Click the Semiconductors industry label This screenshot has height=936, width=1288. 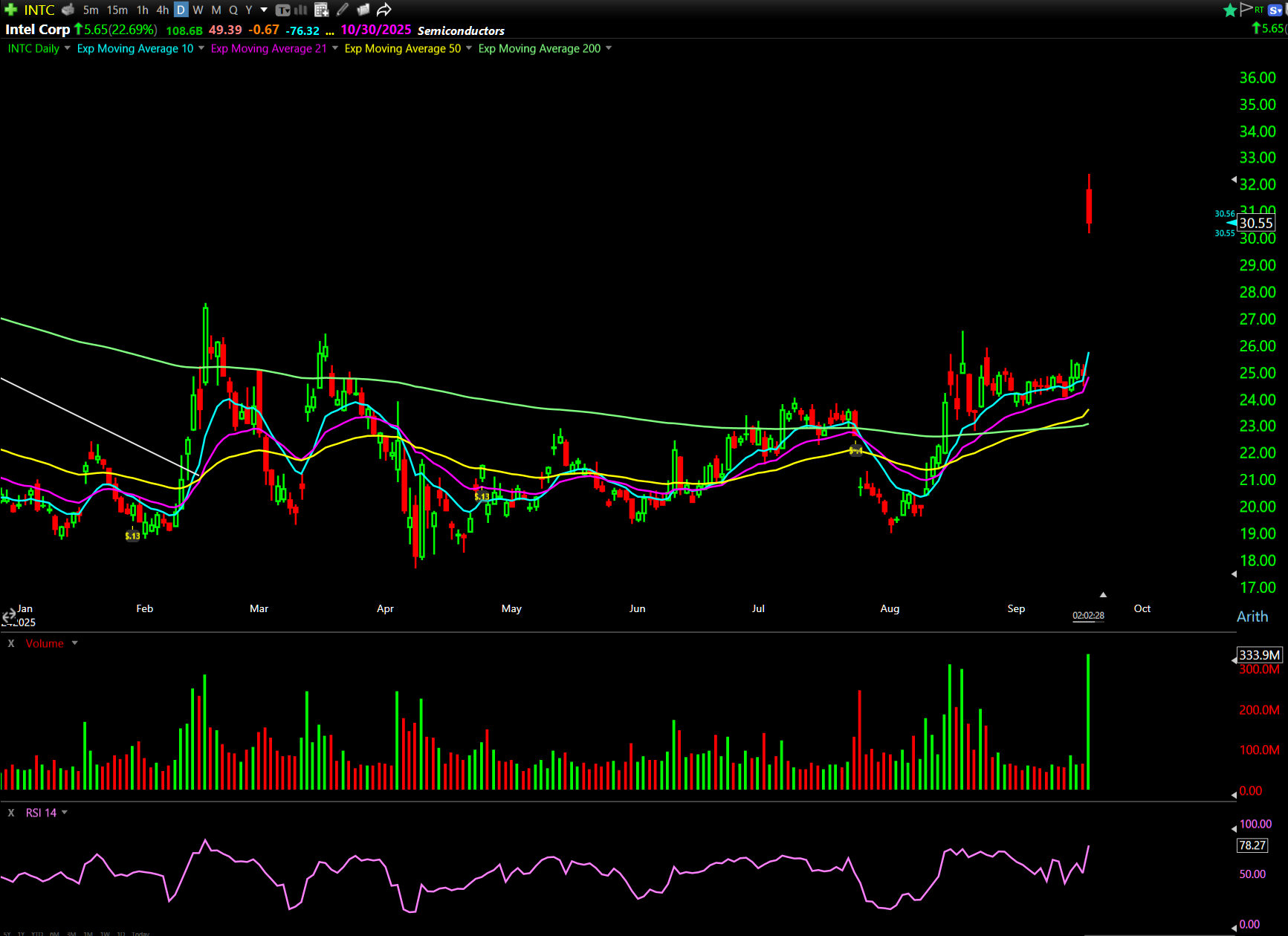pyautogui.click(x=461, y=30)
